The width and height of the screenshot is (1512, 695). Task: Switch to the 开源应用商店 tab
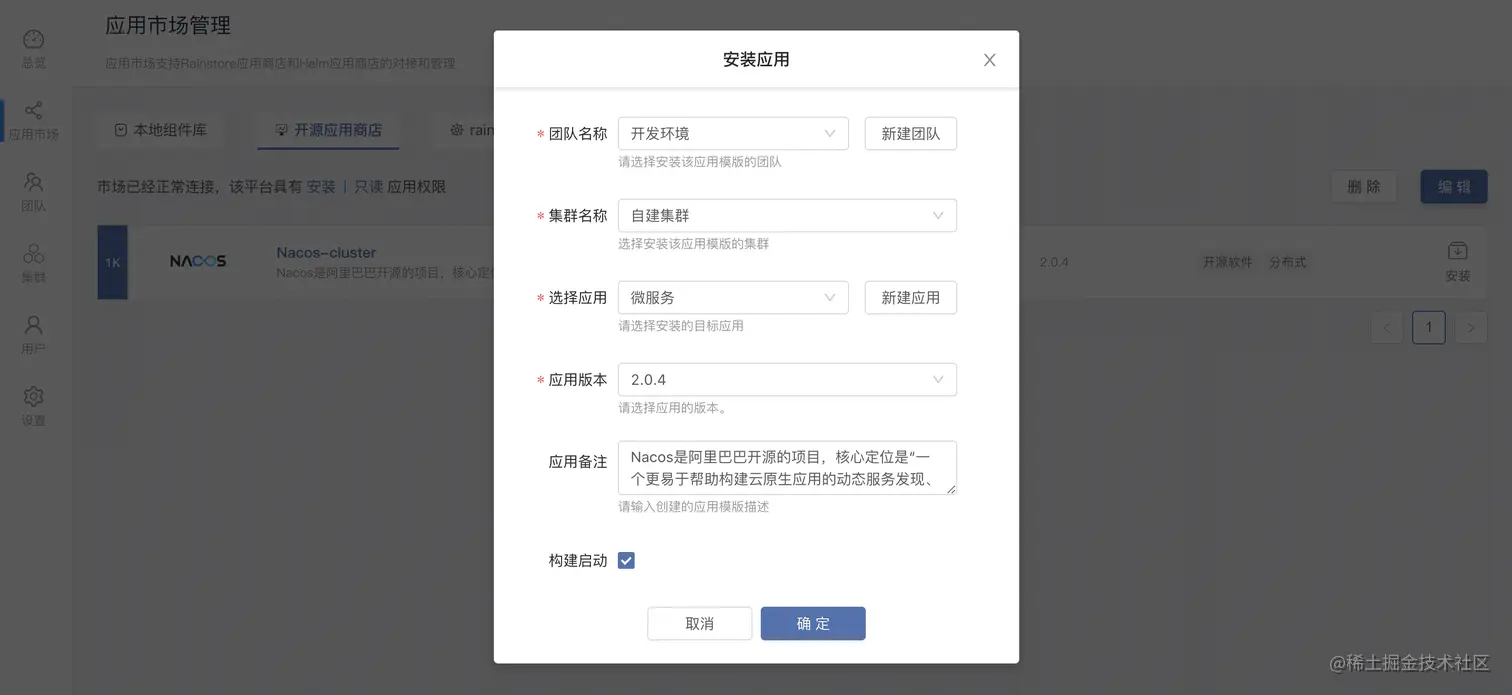[328, 130]
